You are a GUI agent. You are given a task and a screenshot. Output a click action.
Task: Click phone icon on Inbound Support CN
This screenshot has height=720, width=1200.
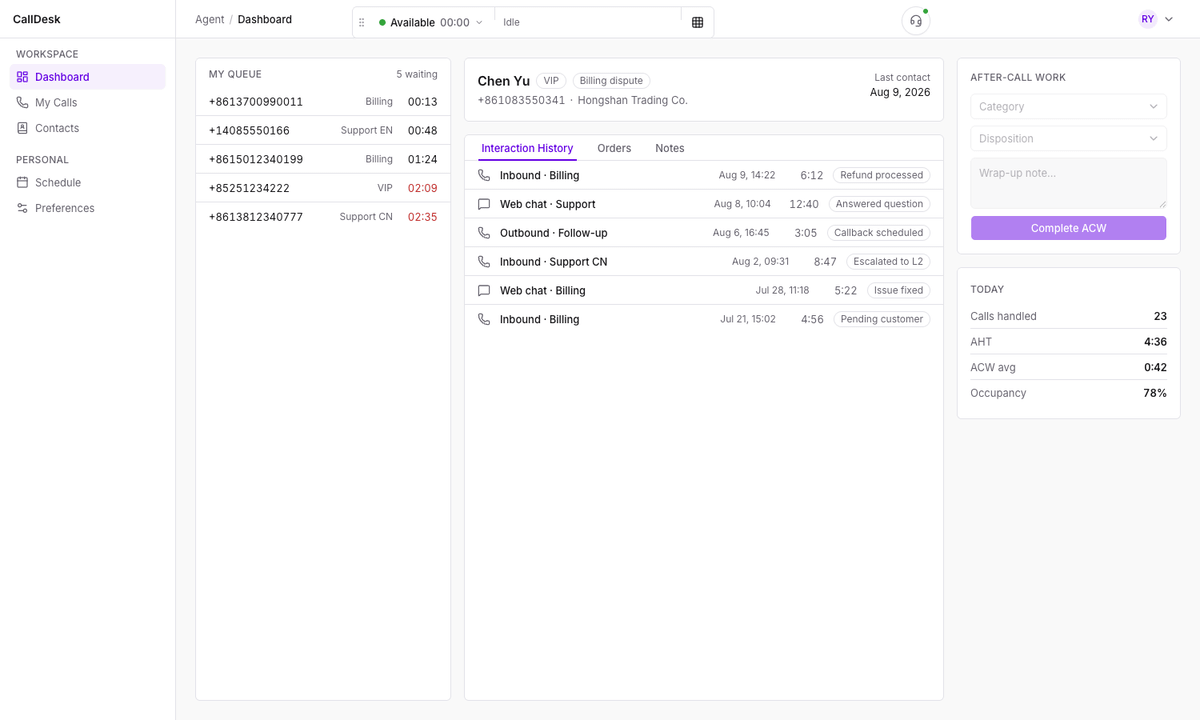click(484, 262)
